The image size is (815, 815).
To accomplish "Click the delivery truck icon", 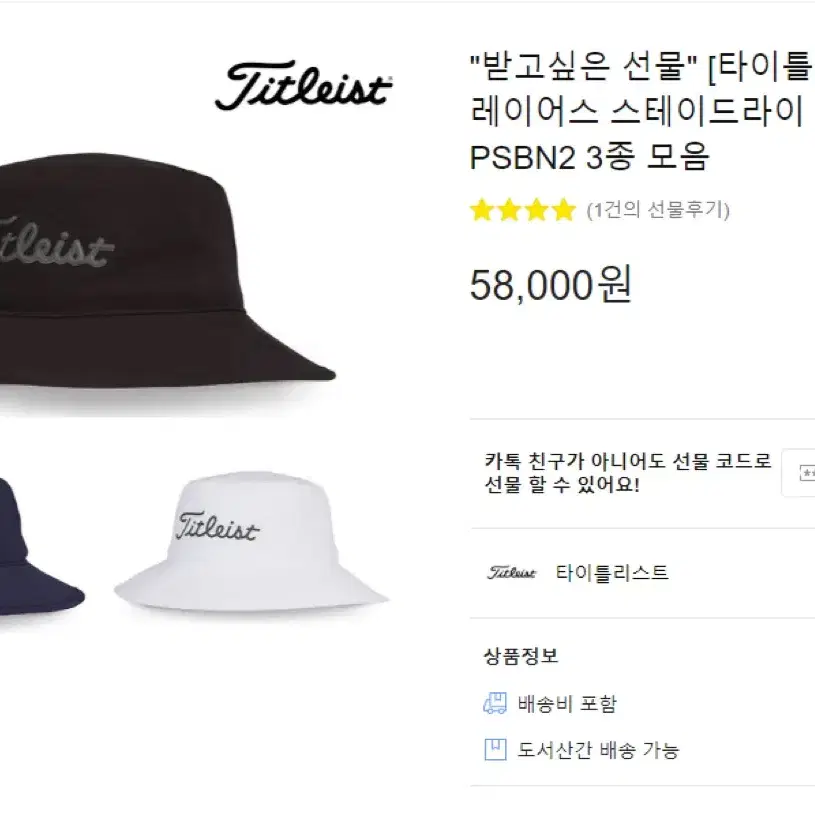I will pyautogui.click(x=495, y=703).
